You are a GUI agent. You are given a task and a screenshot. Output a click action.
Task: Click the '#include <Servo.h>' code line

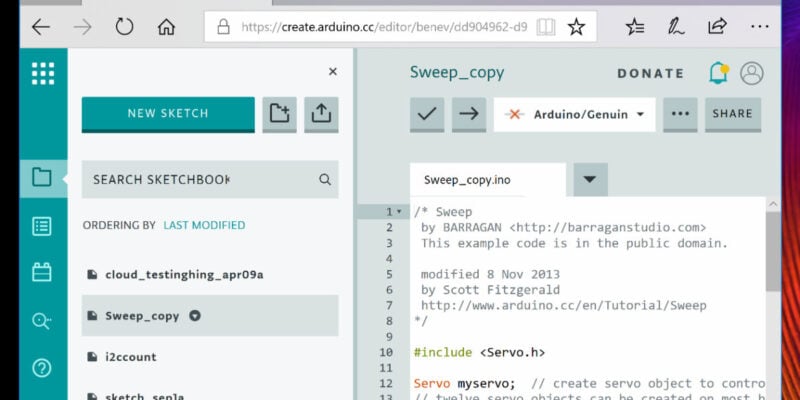479,353
